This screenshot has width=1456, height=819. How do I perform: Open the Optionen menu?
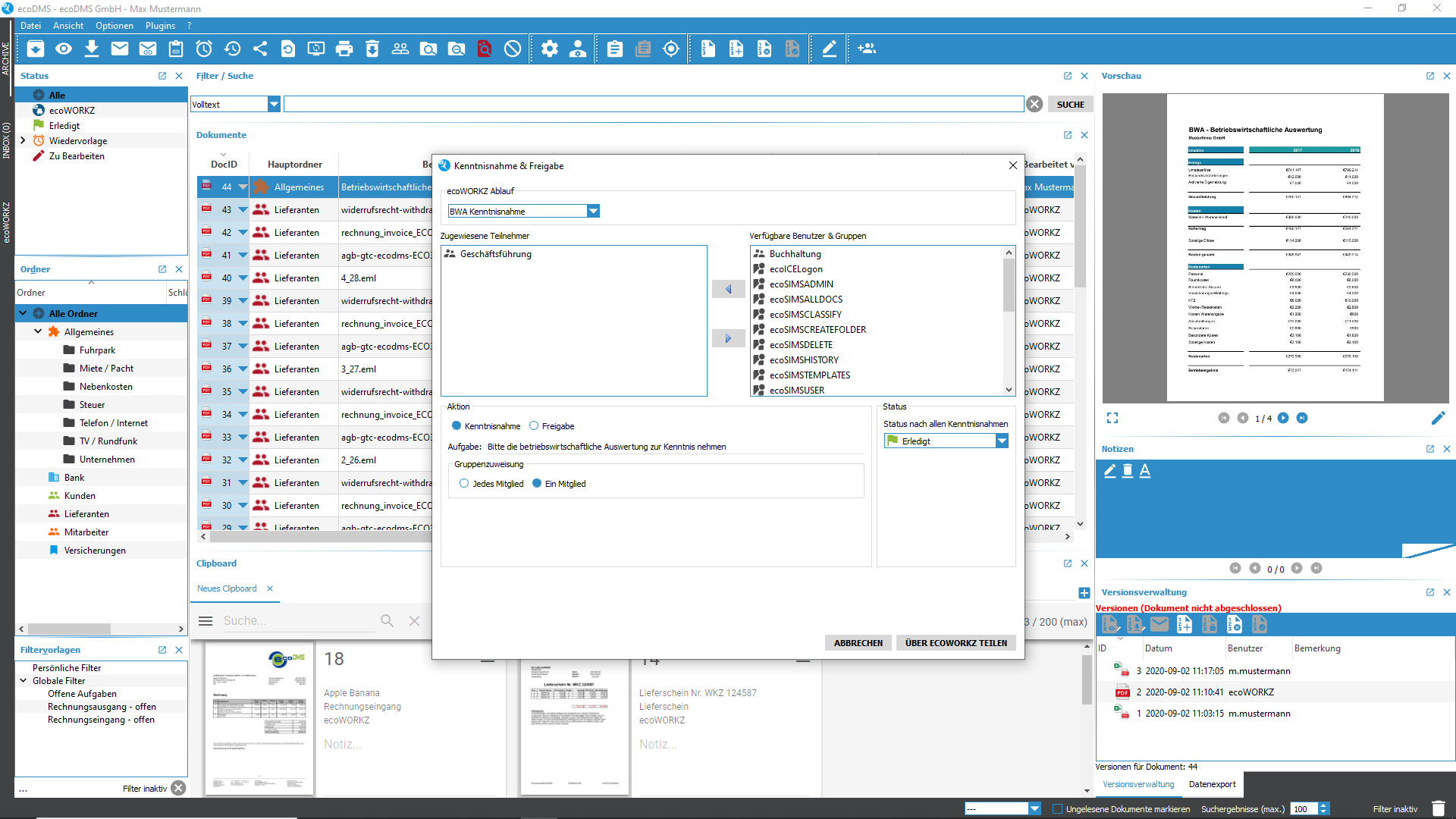coord(115,26)
